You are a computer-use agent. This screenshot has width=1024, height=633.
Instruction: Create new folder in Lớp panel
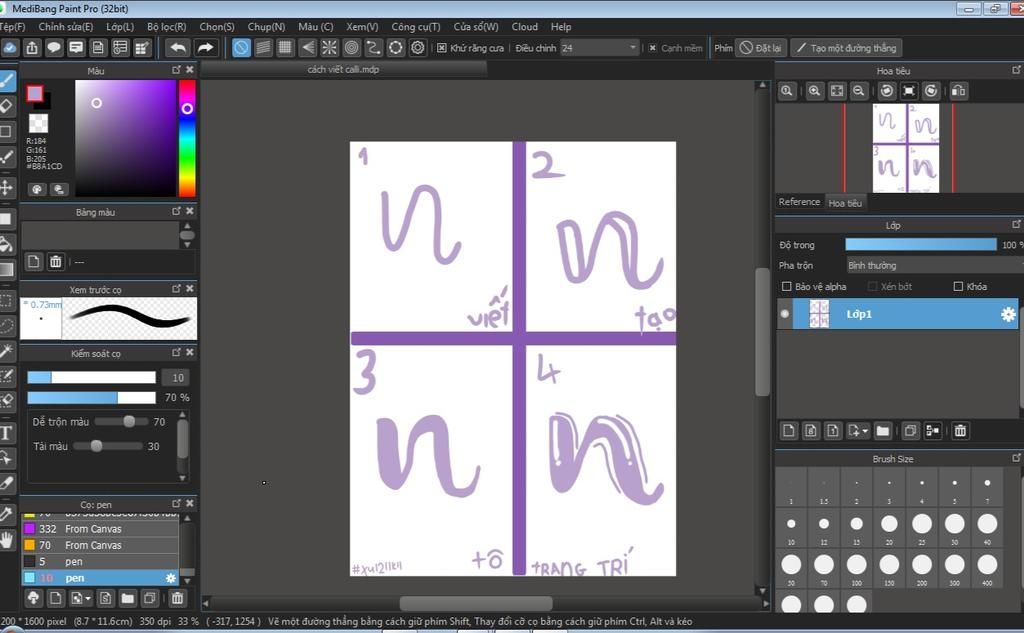point(883,430)
